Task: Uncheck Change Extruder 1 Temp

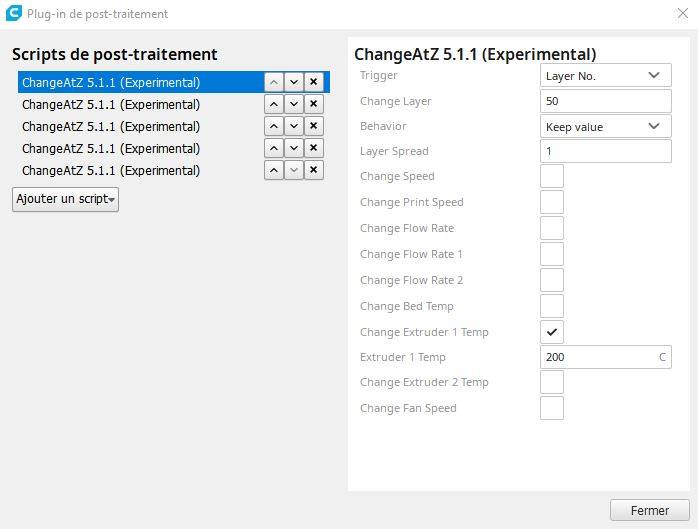Action: pyautogui.click(x=552, y=332)
